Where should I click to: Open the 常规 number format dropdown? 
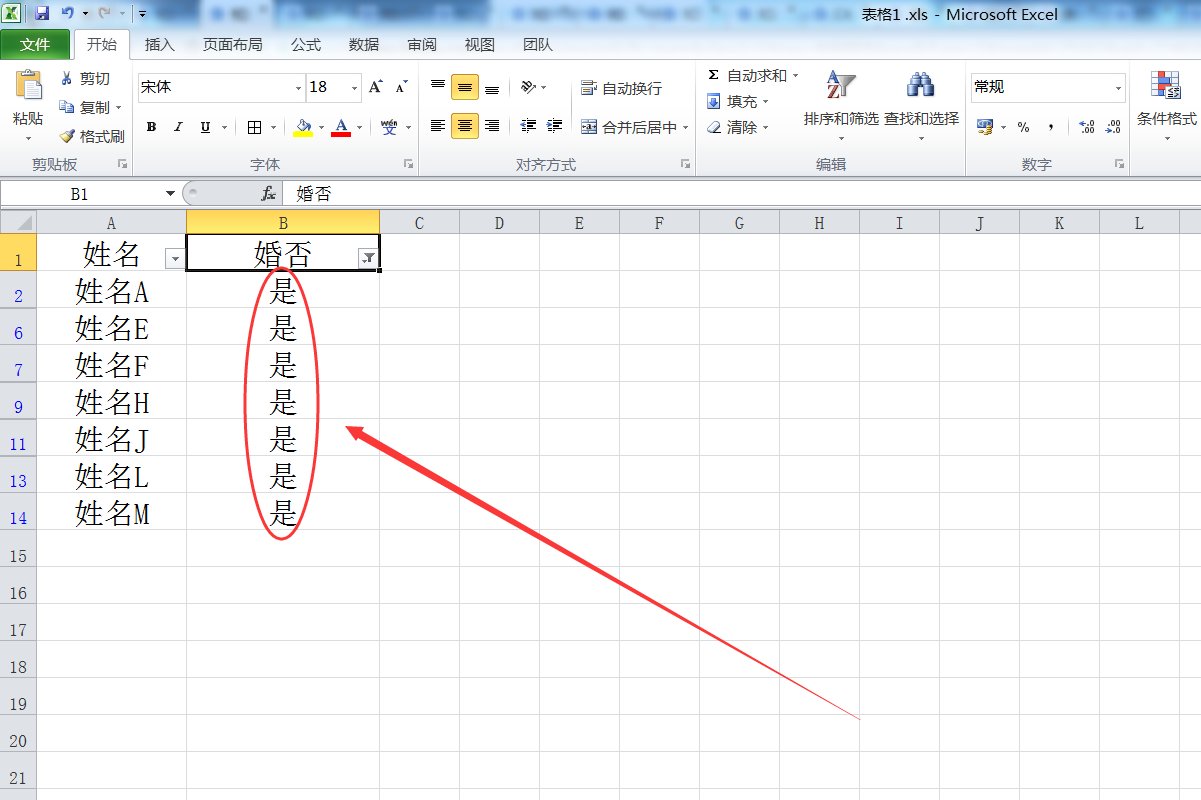pos(1117,87)
